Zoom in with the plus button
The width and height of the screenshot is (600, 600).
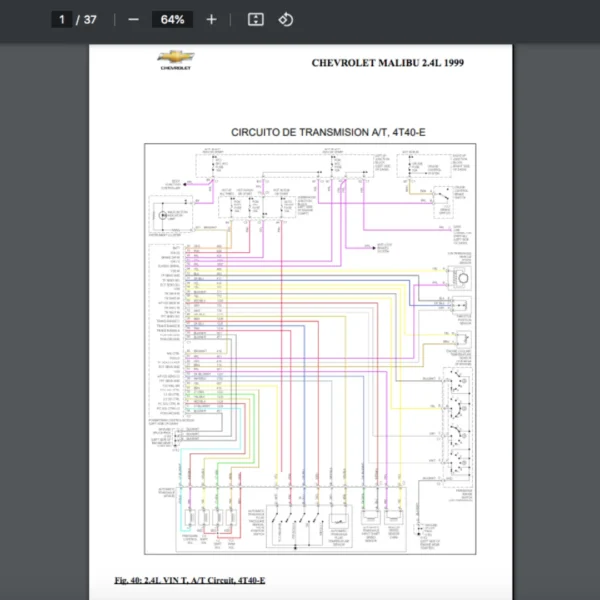pos(211,20)
